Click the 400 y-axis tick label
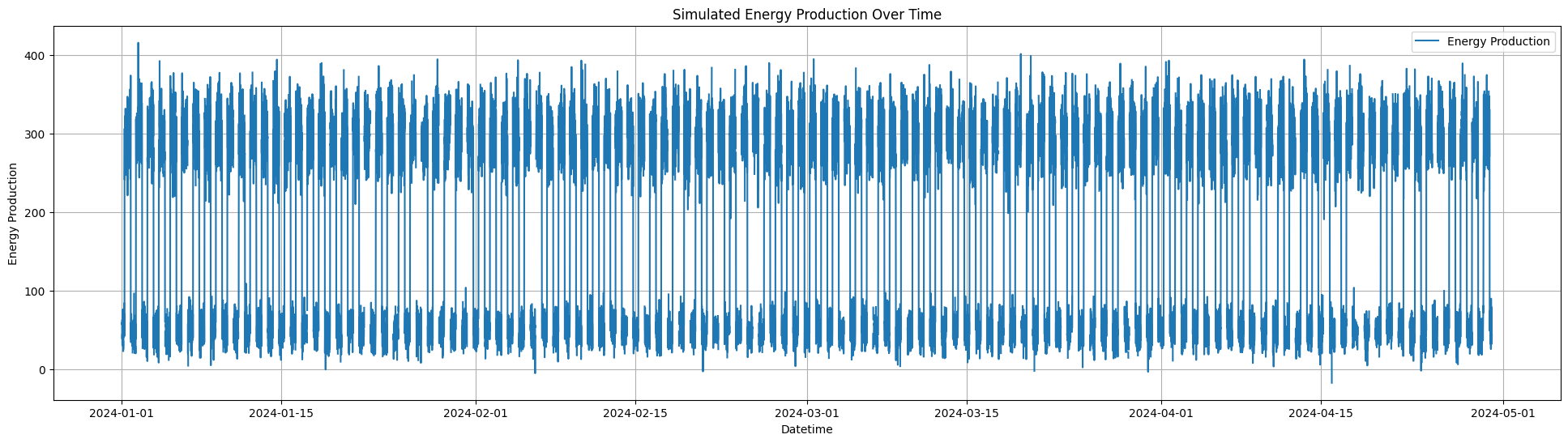Viewport: 1568px width, 443px height. [36, 56]
